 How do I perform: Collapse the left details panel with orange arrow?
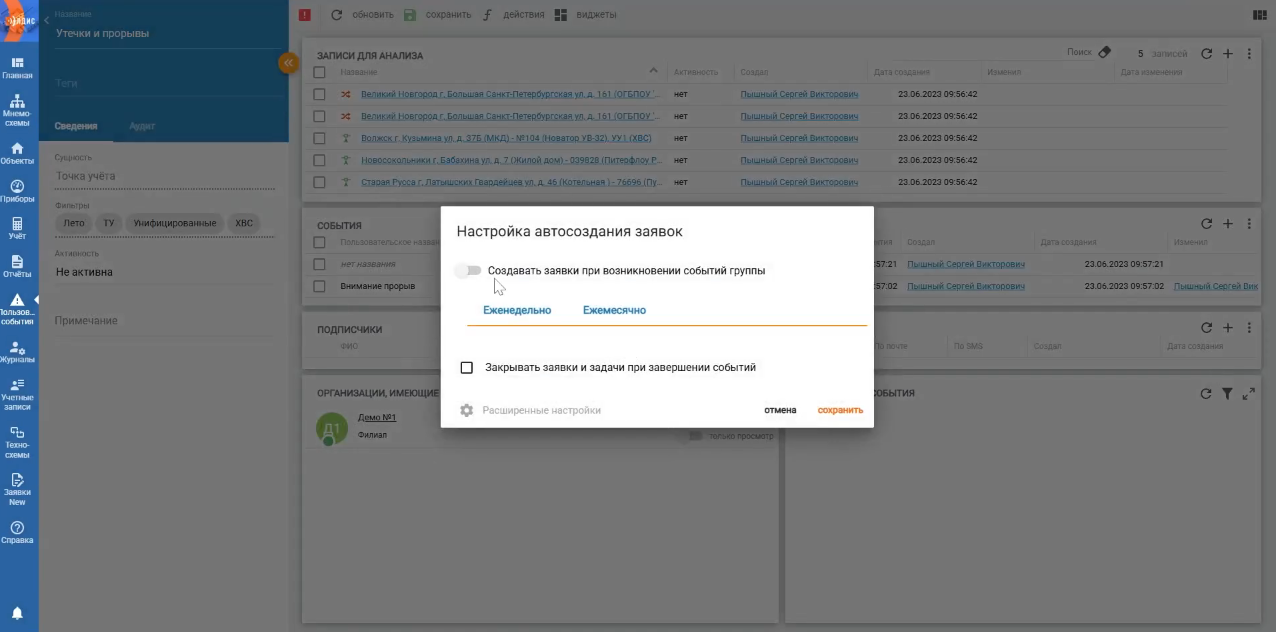tap(288, 63)
